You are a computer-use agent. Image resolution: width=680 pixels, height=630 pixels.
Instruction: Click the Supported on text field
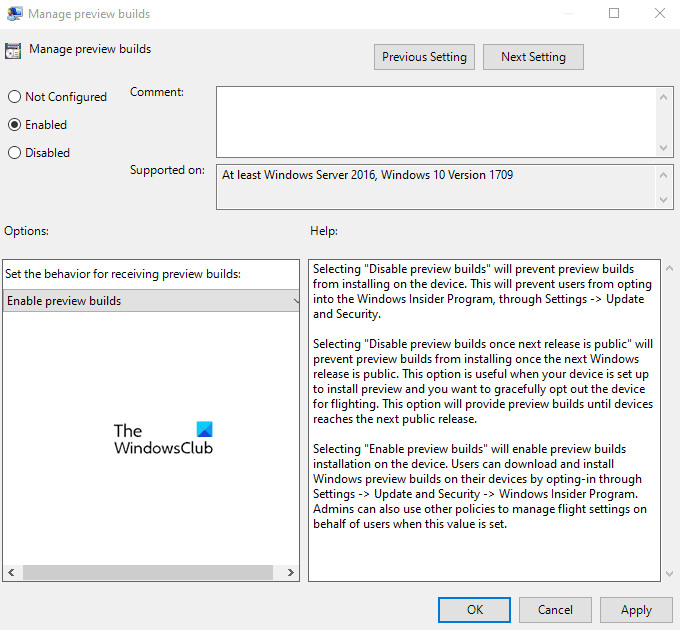tap(436, 187)
